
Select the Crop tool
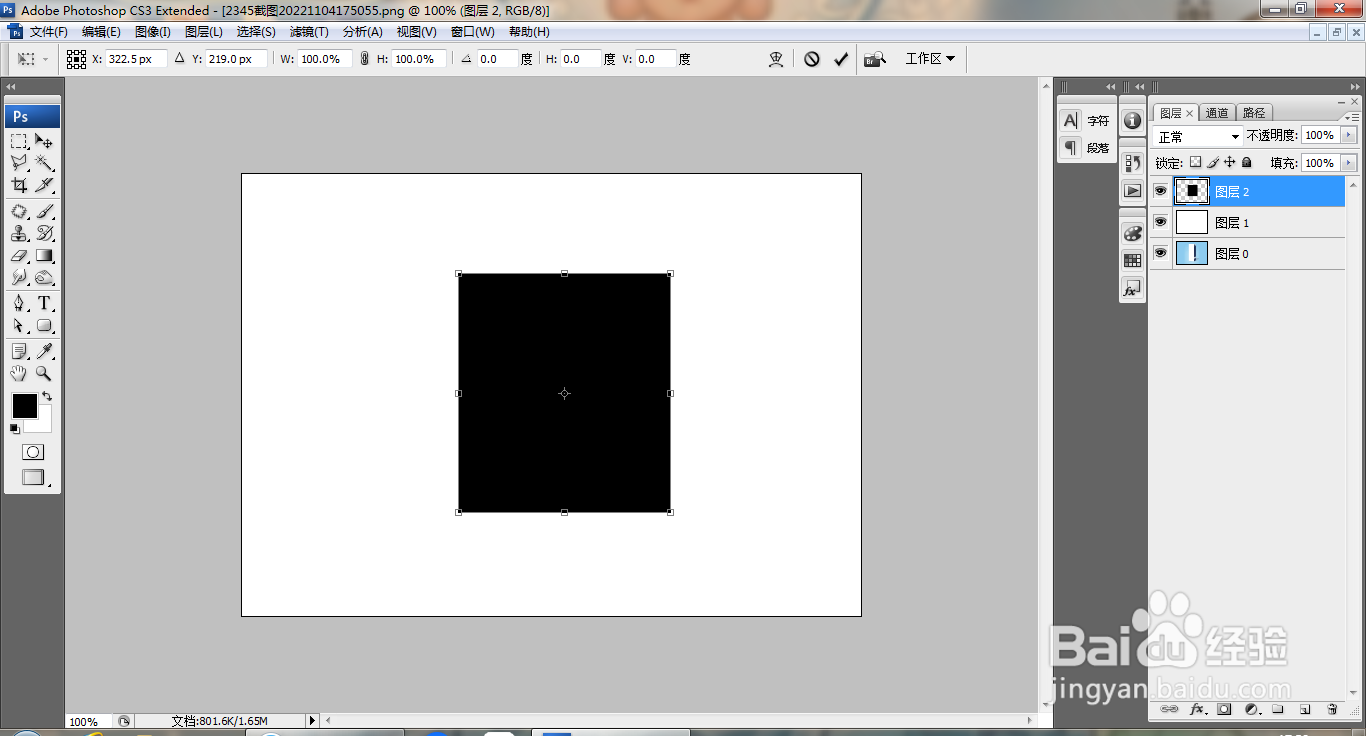click(x=19, y=185)
